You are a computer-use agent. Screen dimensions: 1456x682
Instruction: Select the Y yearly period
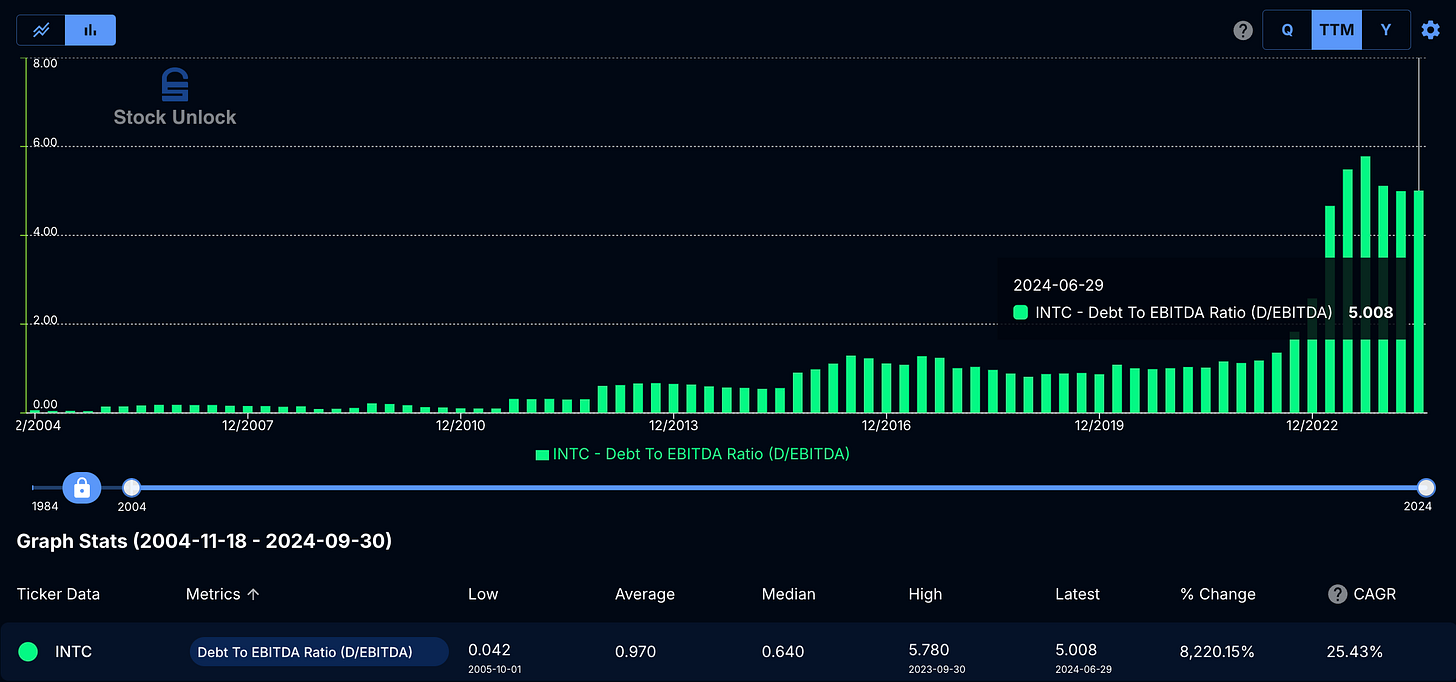(x=1386, y=30)
